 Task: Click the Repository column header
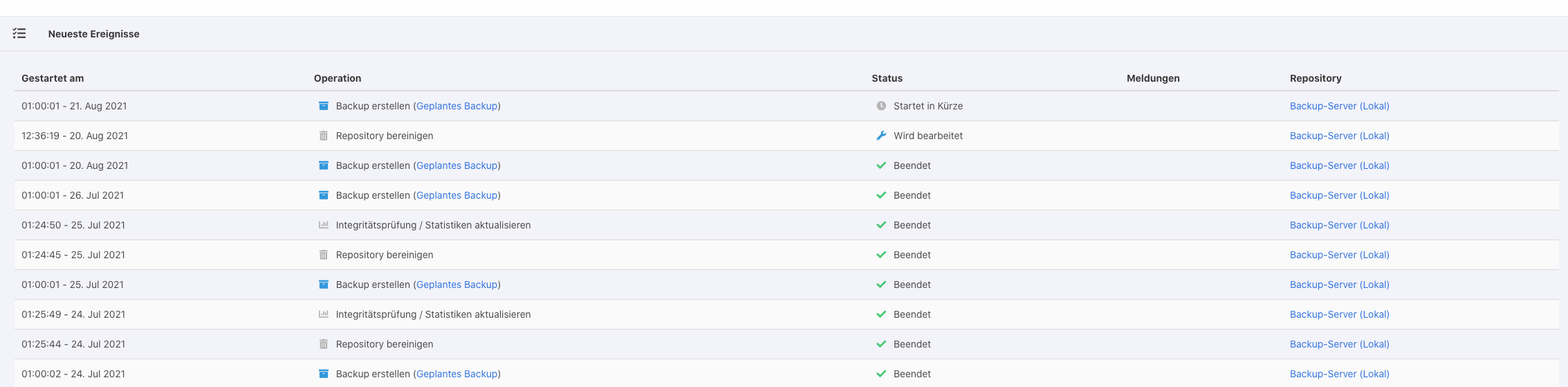pyautogui.click(x=1316, y=78)
